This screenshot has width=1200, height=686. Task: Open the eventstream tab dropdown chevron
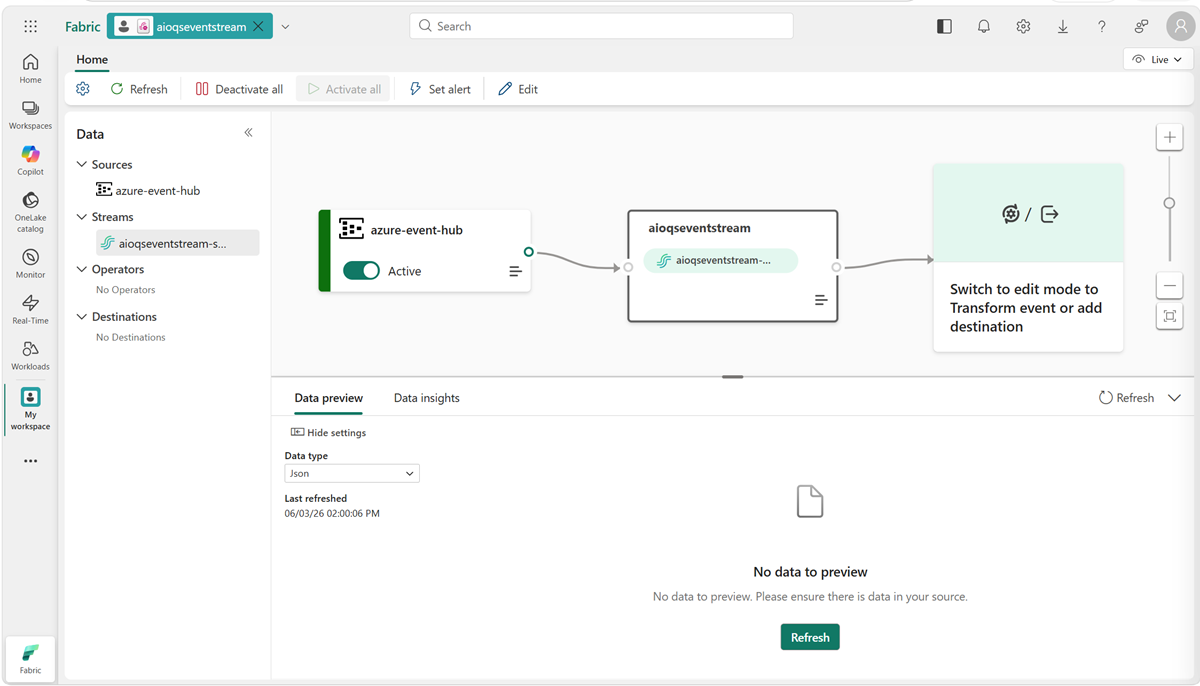285,27
